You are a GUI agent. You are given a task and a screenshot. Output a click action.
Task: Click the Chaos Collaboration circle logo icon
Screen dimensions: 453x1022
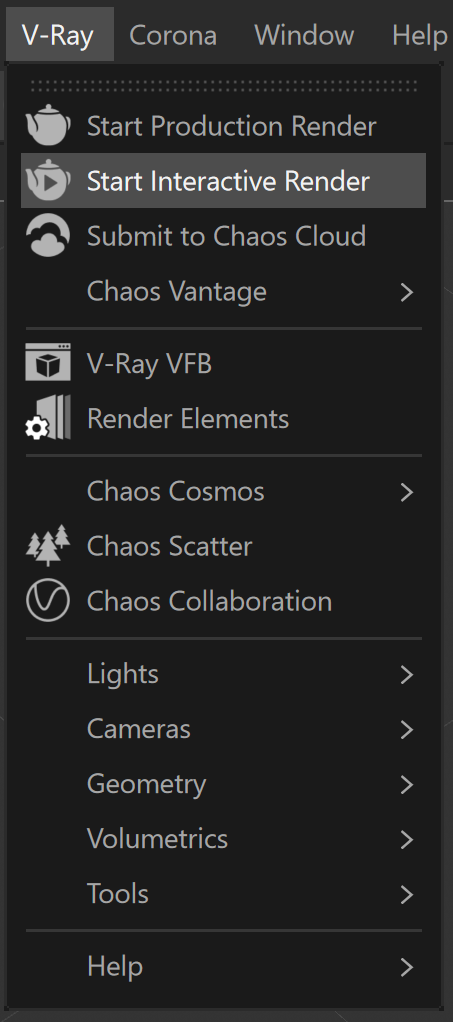(48, 600)
